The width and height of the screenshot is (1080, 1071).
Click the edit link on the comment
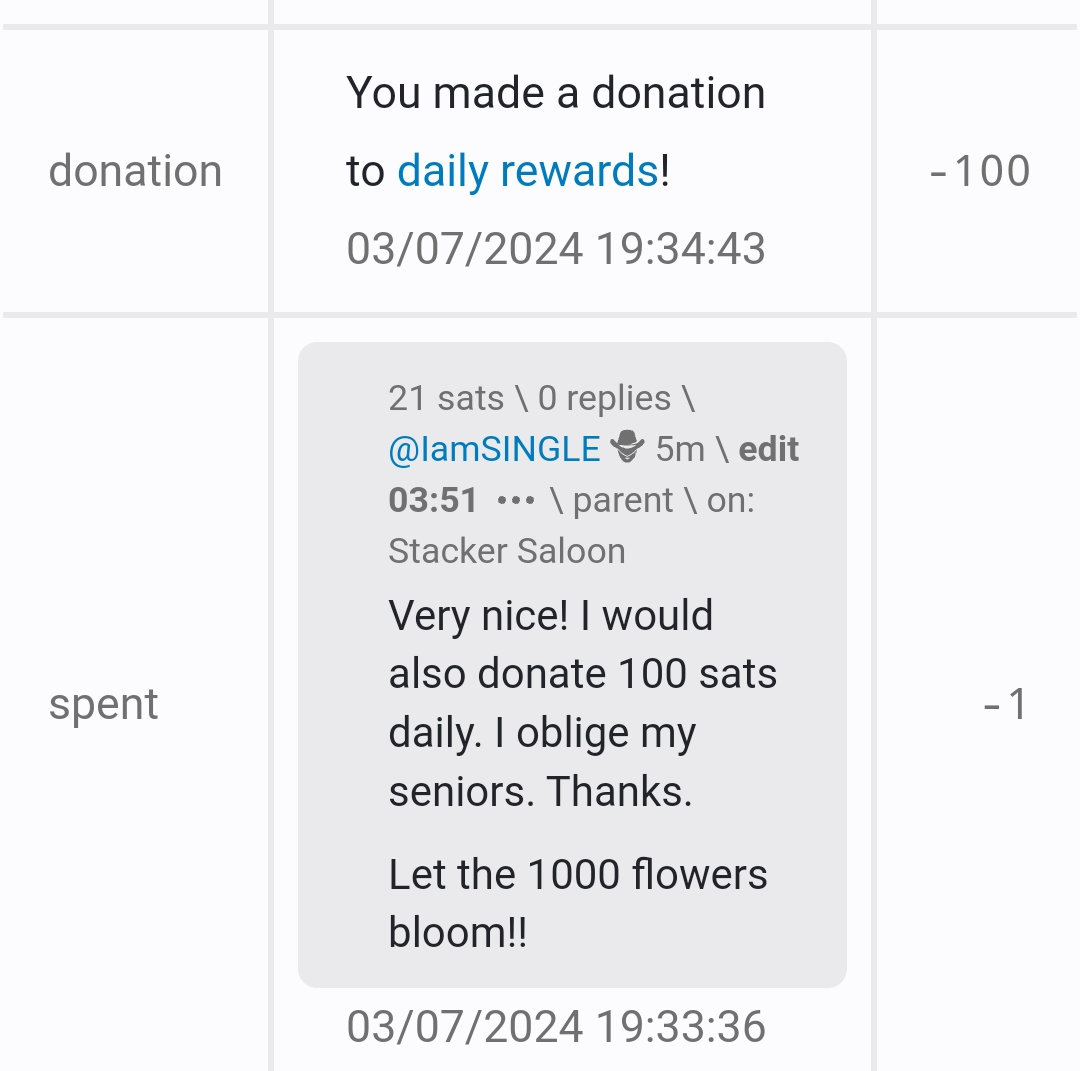click(x=769, y=449)
